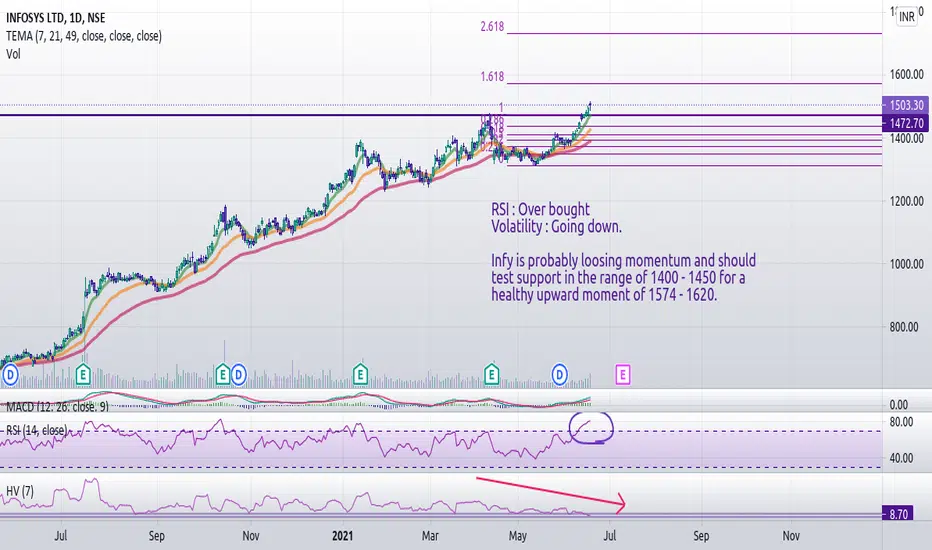Open the upcoming pink E earnings marker
932x550 pixels.
622,375
